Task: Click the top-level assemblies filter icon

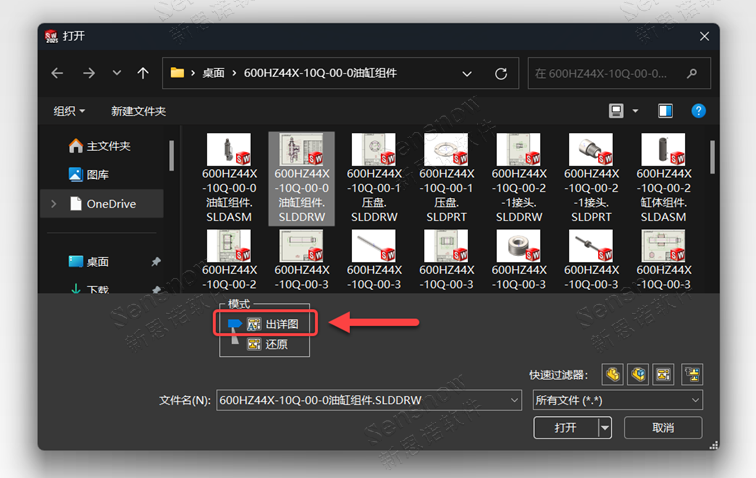Action: (692, 375)
